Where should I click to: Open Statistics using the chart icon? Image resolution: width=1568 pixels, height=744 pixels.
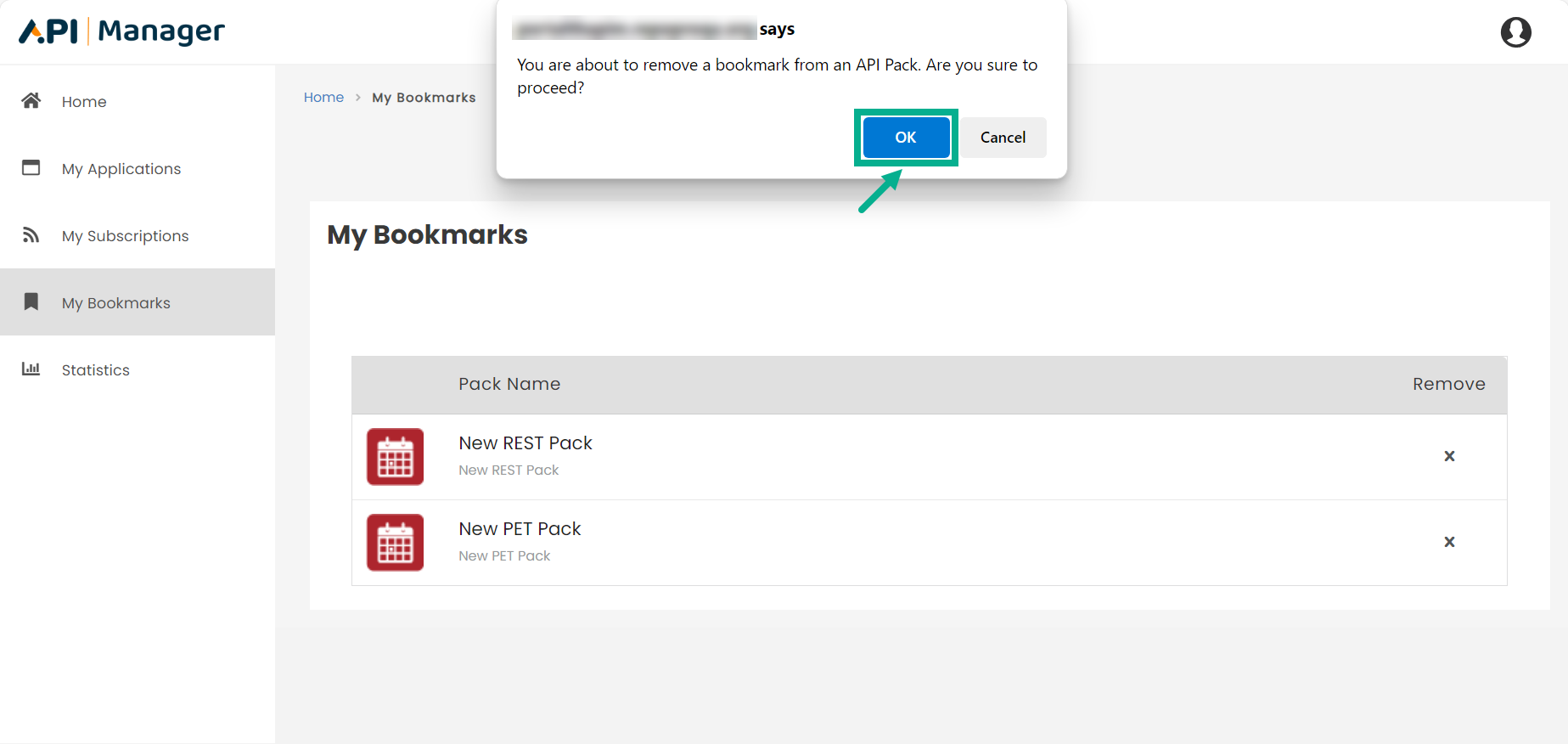[31, 369]
